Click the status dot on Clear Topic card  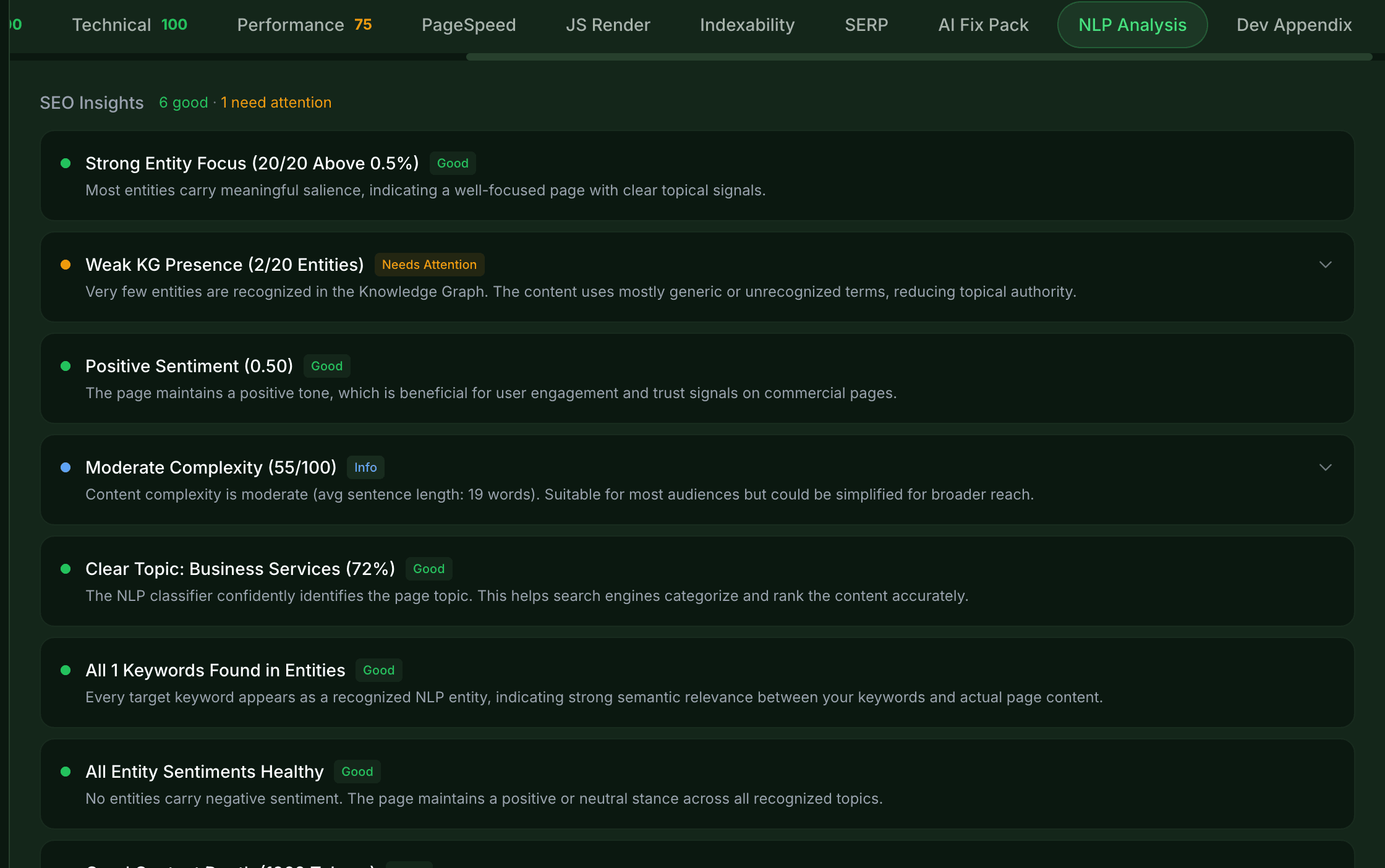pos(66,569)
